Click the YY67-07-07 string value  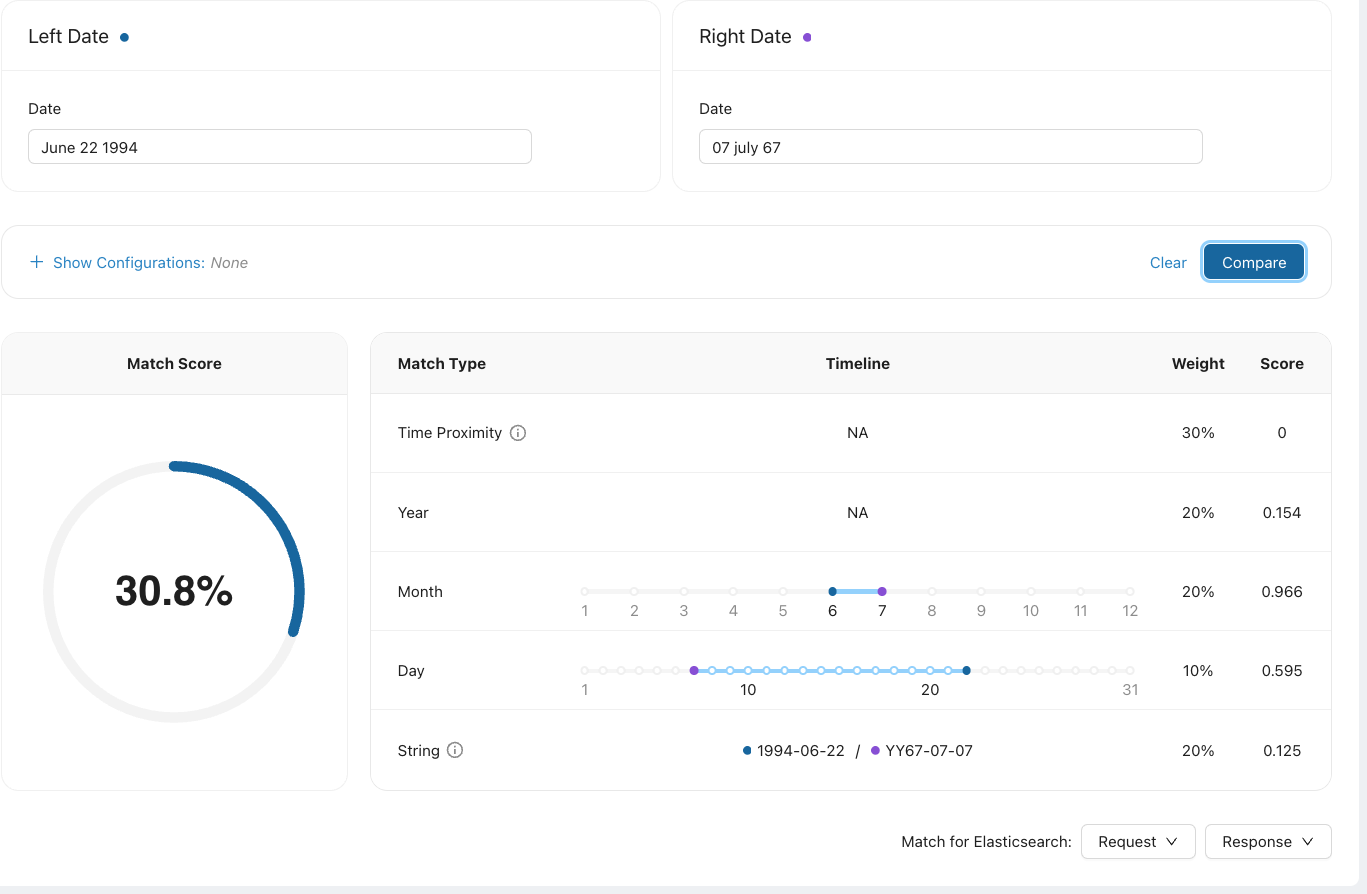929,750
